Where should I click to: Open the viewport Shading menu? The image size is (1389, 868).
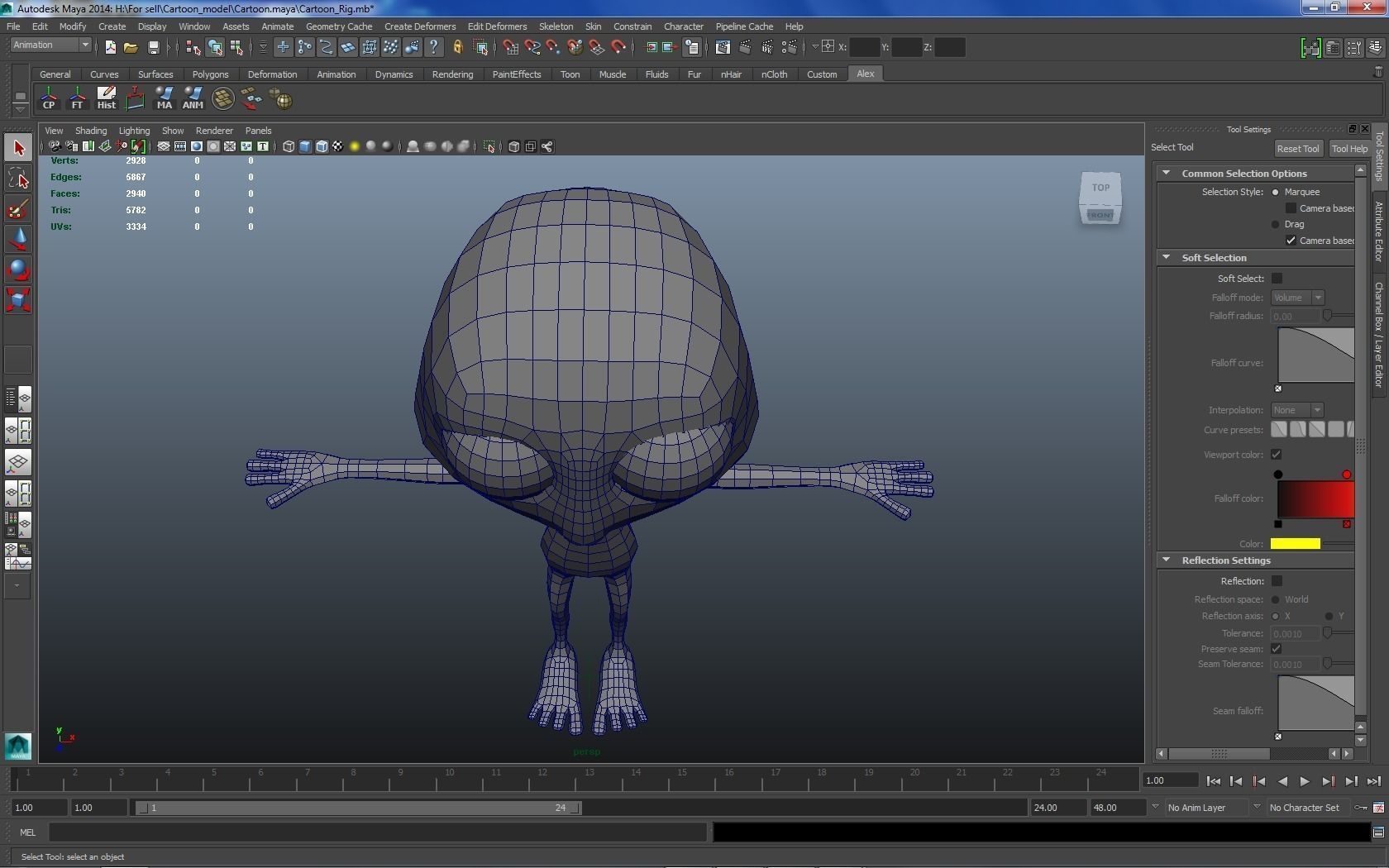[x=91, y=131]
